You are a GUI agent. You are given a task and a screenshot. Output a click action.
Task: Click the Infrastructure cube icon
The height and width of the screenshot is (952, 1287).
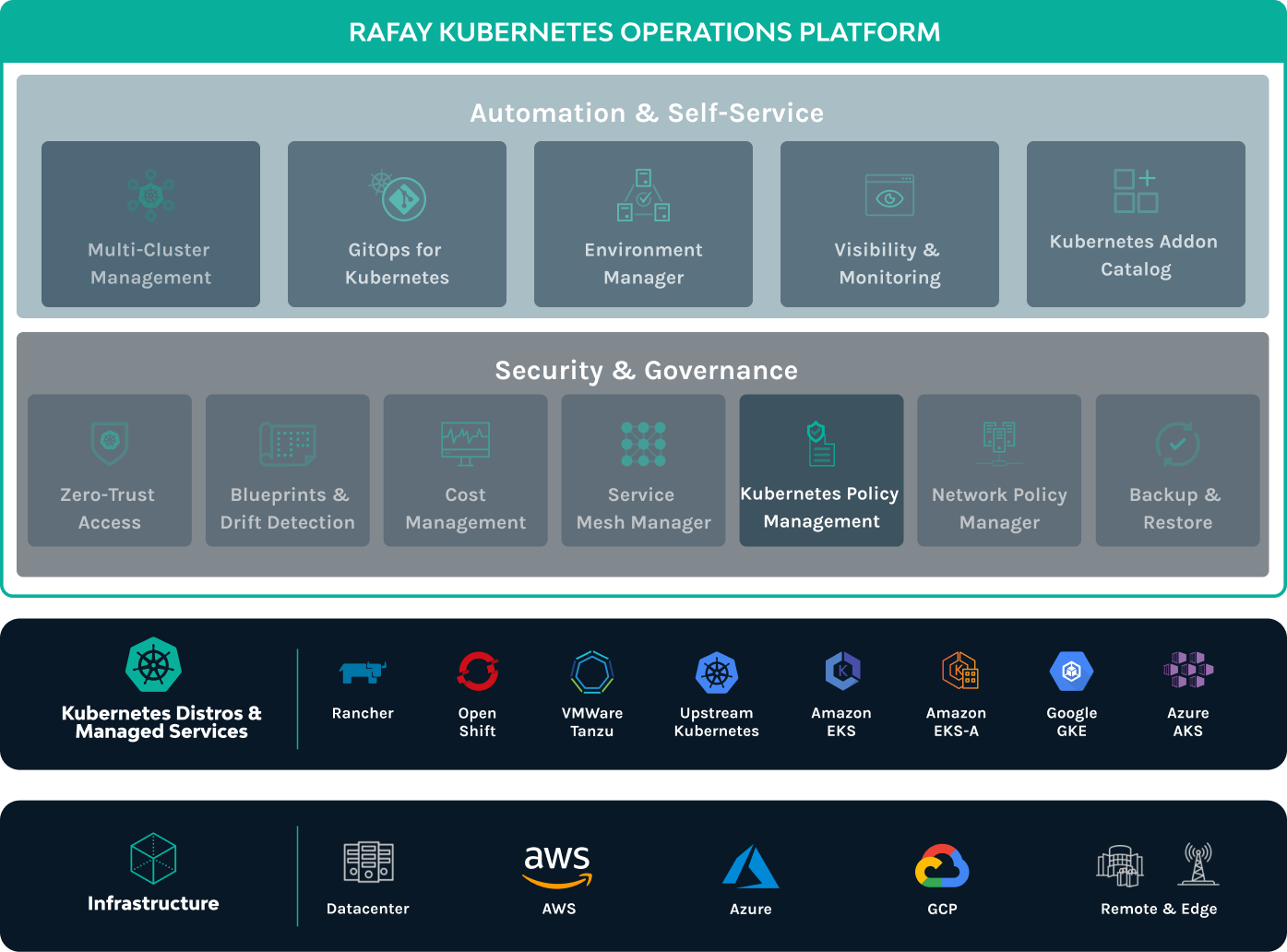point(153,859)
